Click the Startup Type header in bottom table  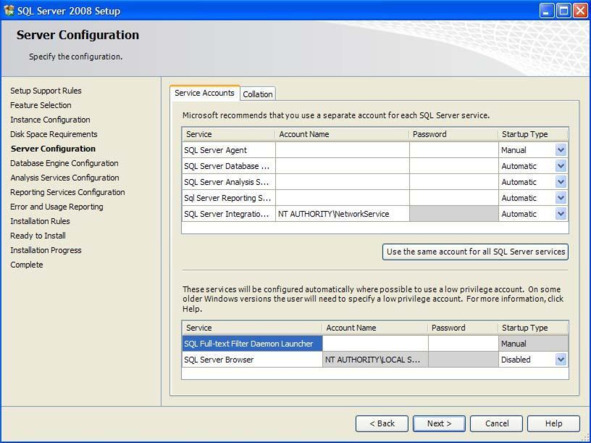(x=533, y=328)
